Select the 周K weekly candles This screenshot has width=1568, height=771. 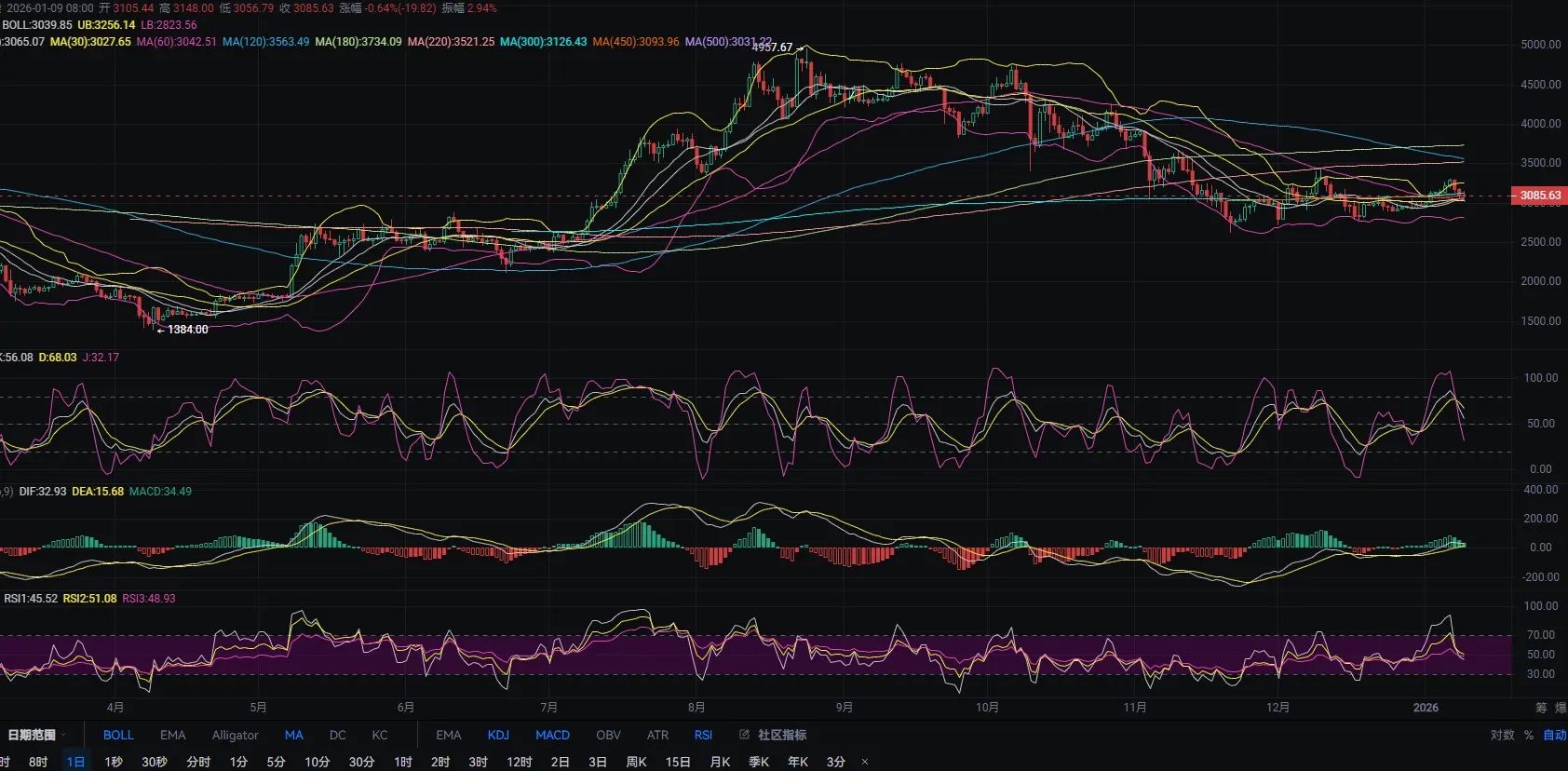point(637,762)
